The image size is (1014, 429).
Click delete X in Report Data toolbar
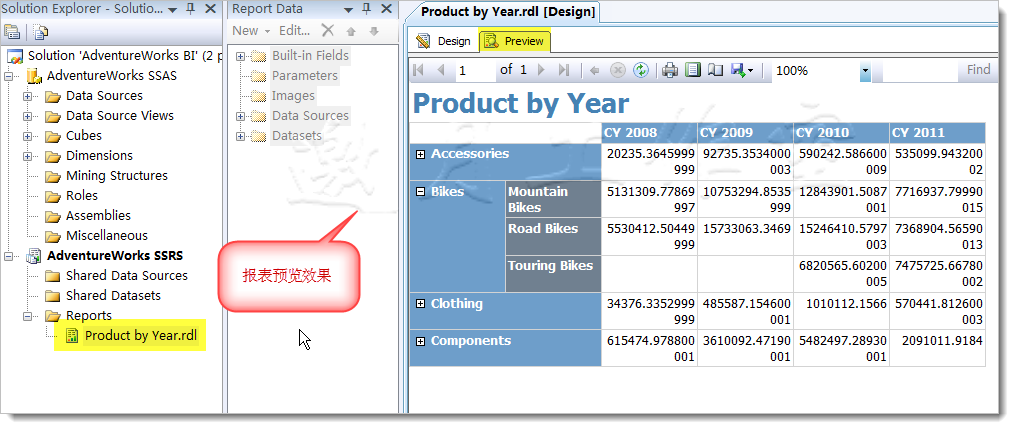[328, 30]
